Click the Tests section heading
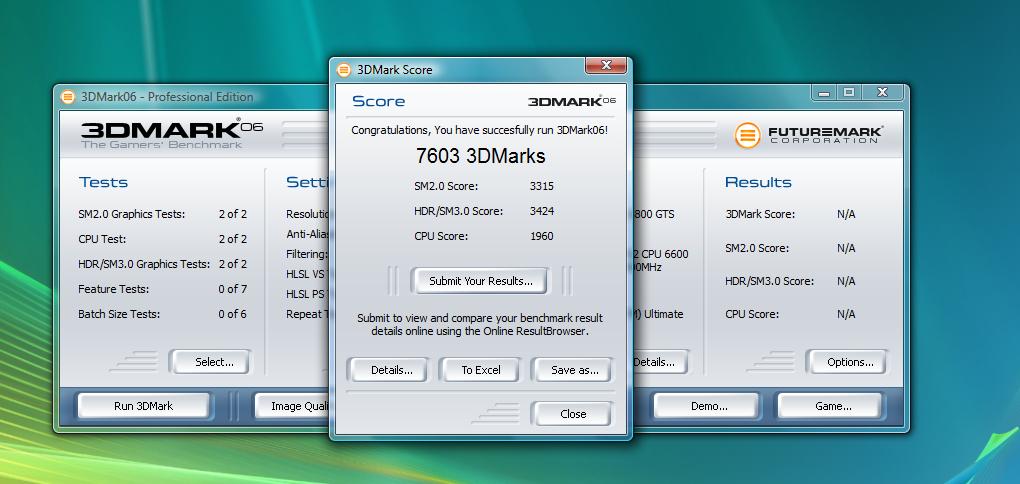The height and width of the screenshot is (484, 1020). click(103, 182)
